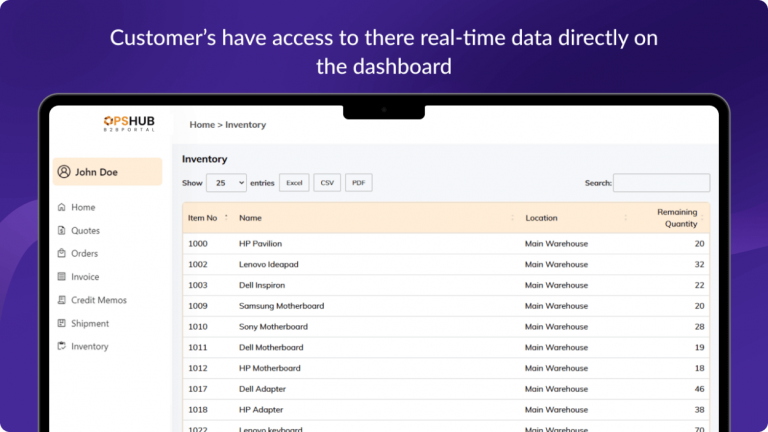Open Orders using the clipboard icon
This screenshot has width=768, height=432.
pos(61,253)
